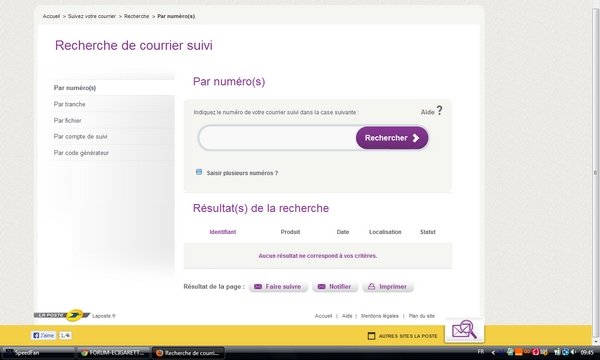
Task: Click the tracking number input field
Action: tap(277, 138)
